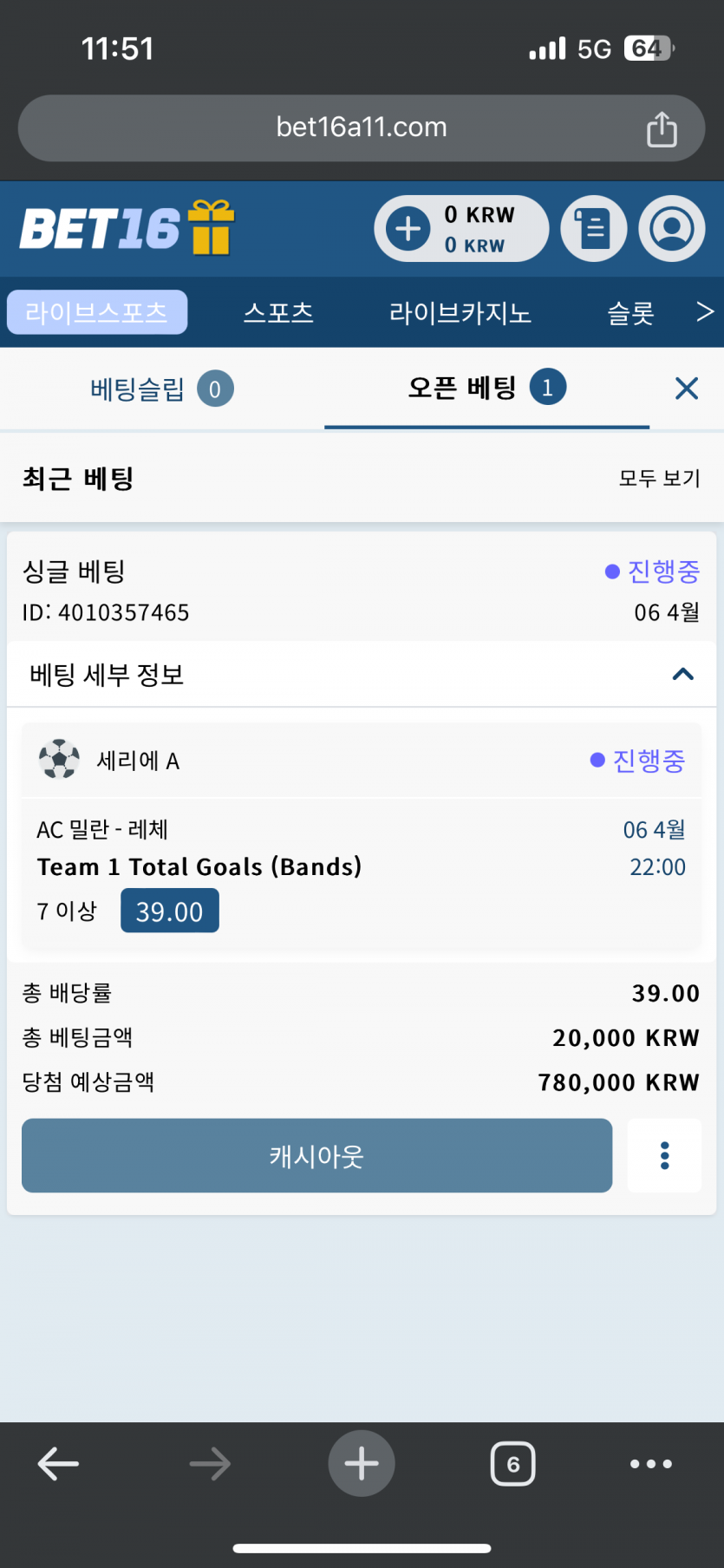Close the bet slip panel

[687, 389]
